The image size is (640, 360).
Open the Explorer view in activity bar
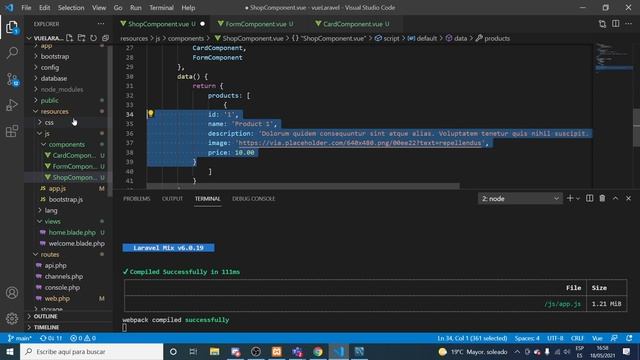coord(12,27)
